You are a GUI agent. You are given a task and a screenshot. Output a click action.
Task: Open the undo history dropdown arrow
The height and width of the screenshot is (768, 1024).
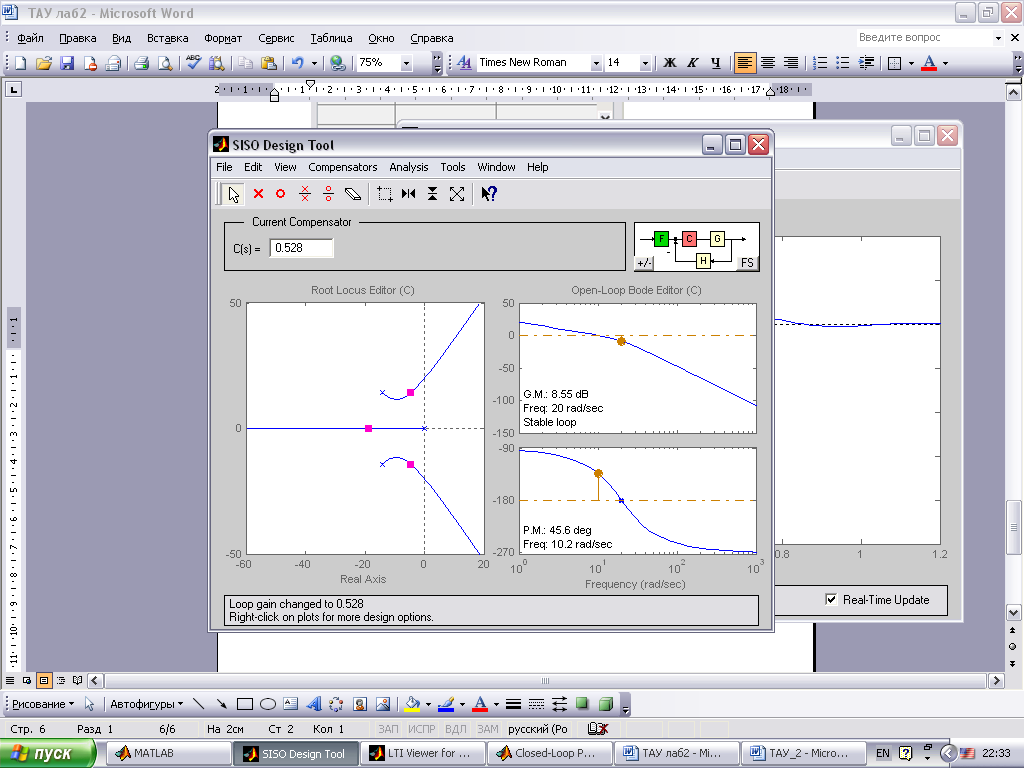pyautogui.click(x=314, y=63)
